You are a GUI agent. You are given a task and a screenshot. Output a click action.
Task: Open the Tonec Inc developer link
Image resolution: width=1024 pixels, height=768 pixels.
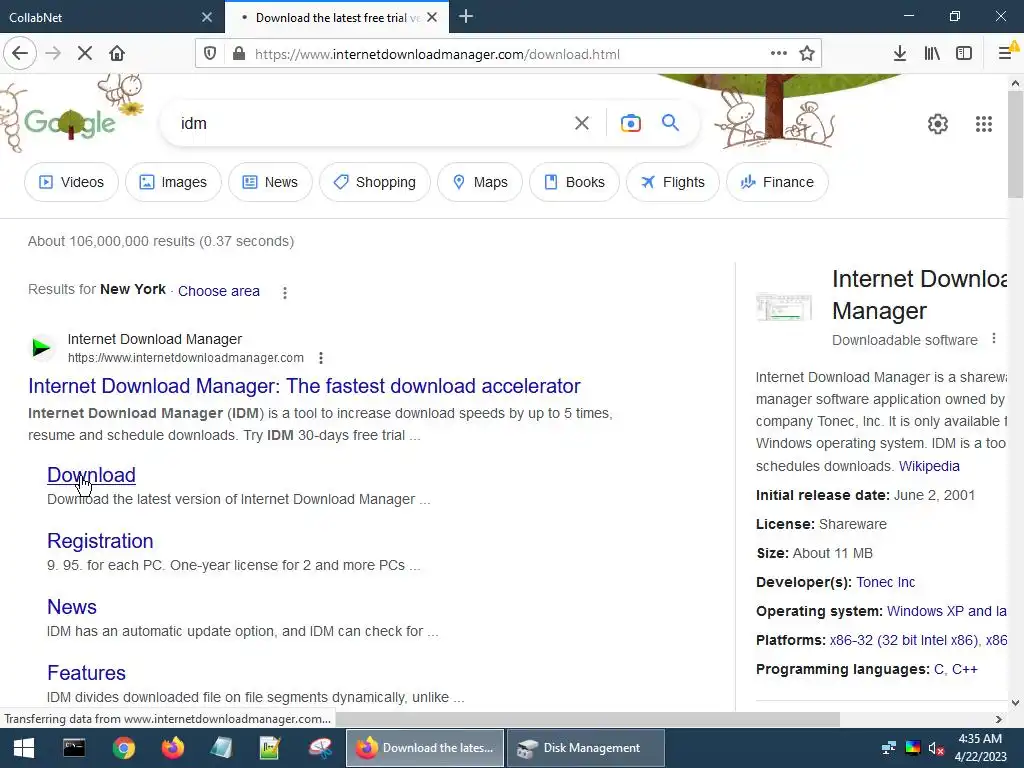coord(886,582)
